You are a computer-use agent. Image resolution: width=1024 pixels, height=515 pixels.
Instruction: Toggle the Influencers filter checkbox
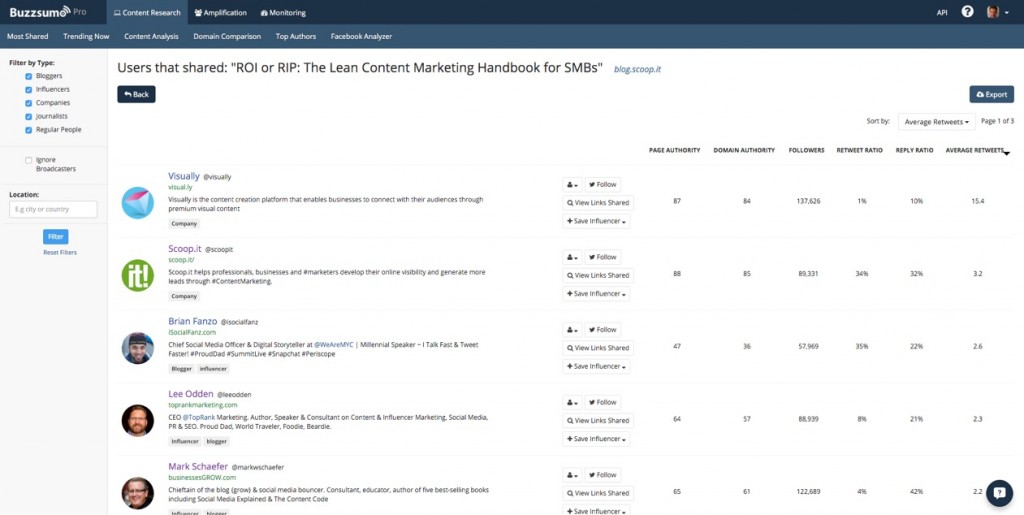click(28, 89)
